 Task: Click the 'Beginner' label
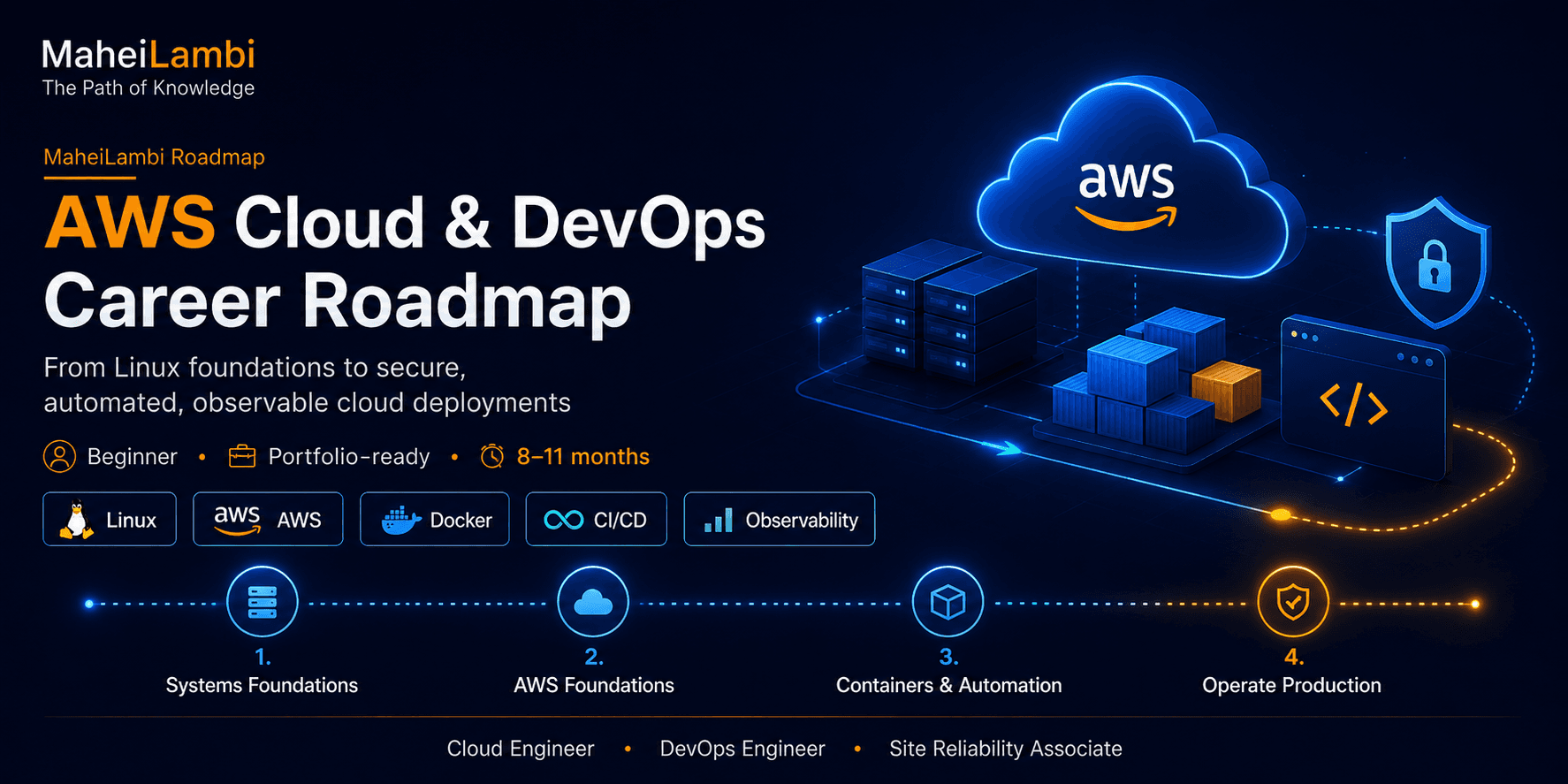pyautogui.click(x=133, y=457)
